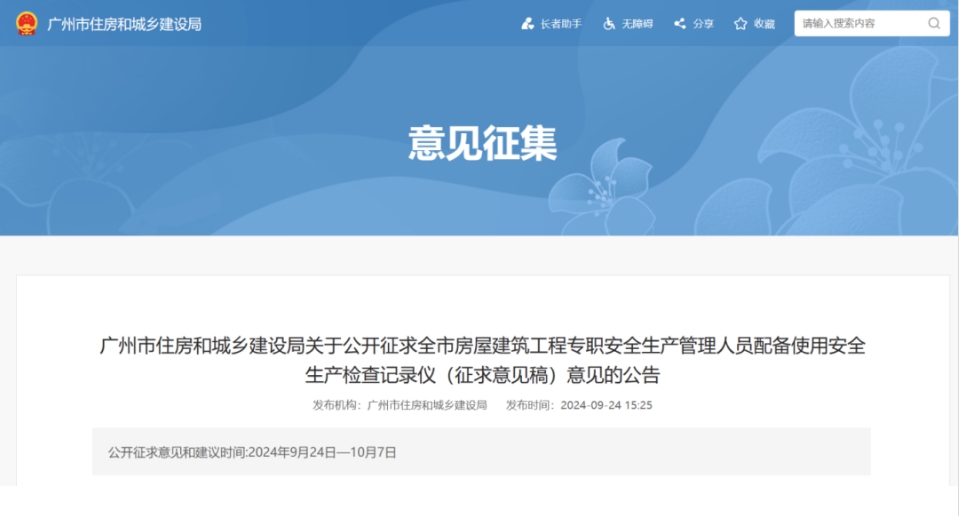Click the 长者助手 elderly assistant icon
The image size is (959, 516).
(527, 24)
